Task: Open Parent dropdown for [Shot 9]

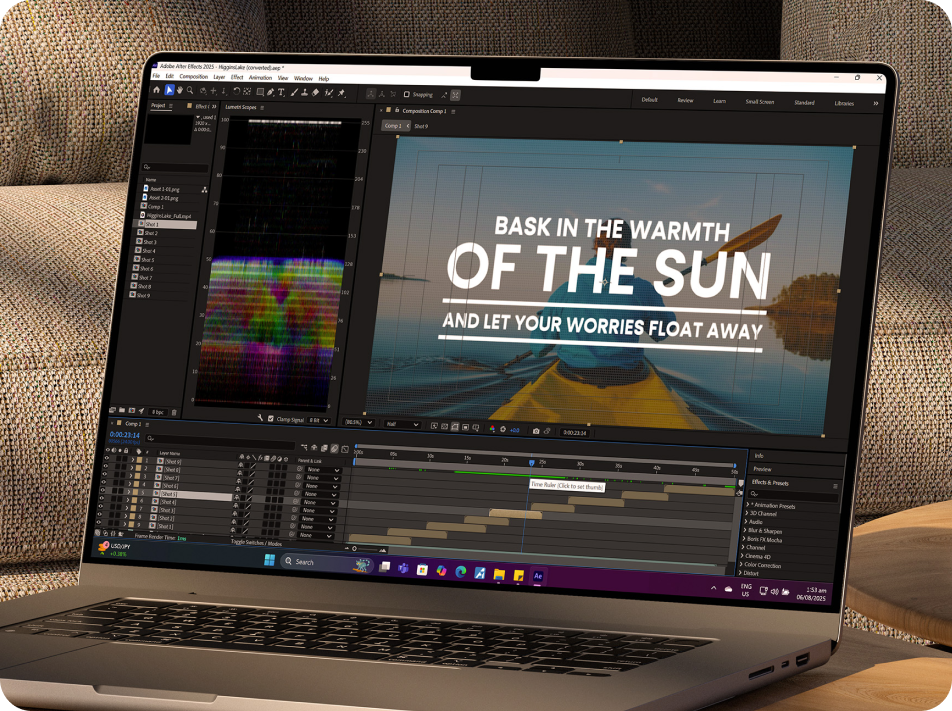Action: click(x=324, y=470)
